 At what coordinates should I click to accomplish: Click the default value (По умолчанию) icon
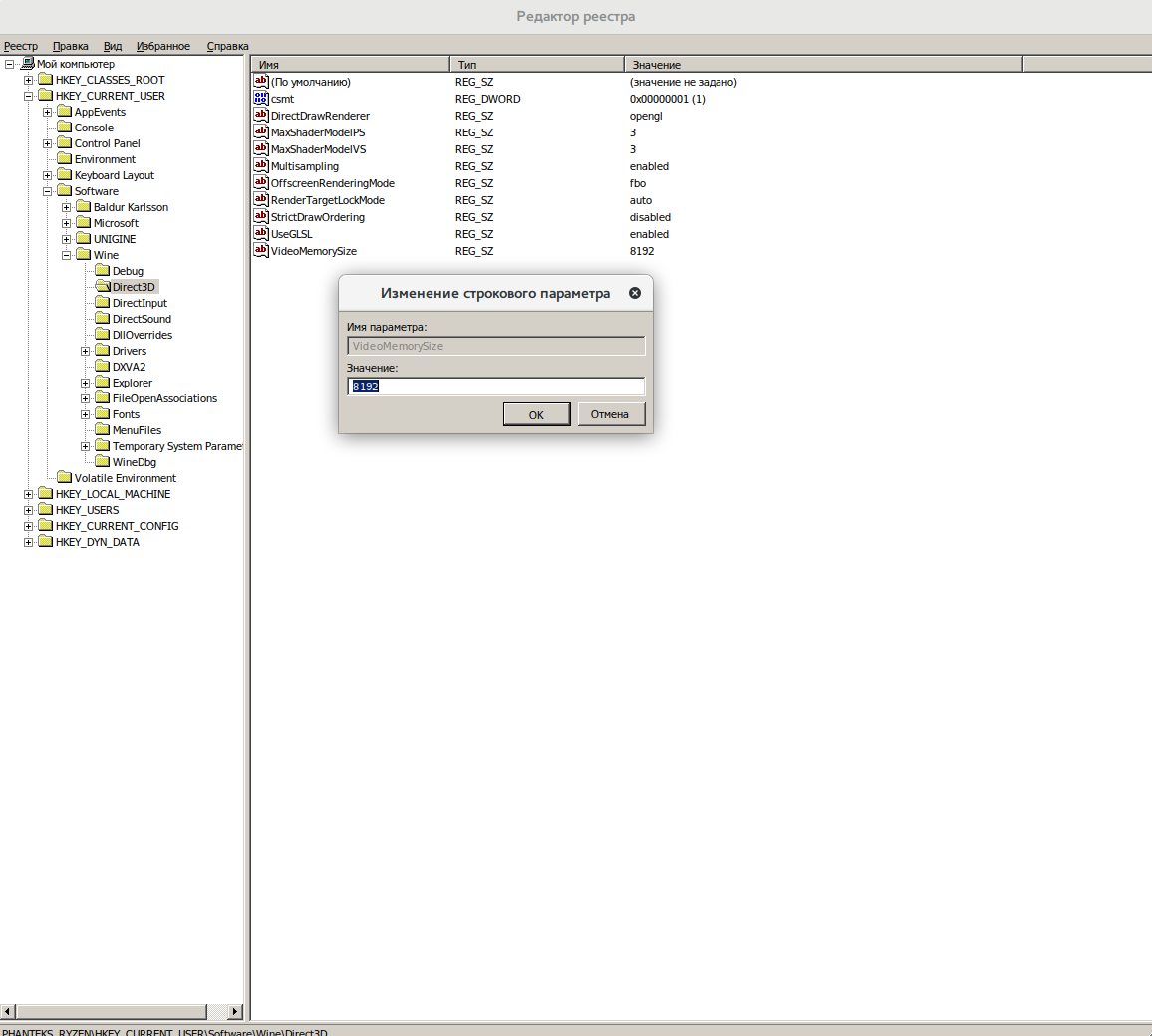(261, 81)
